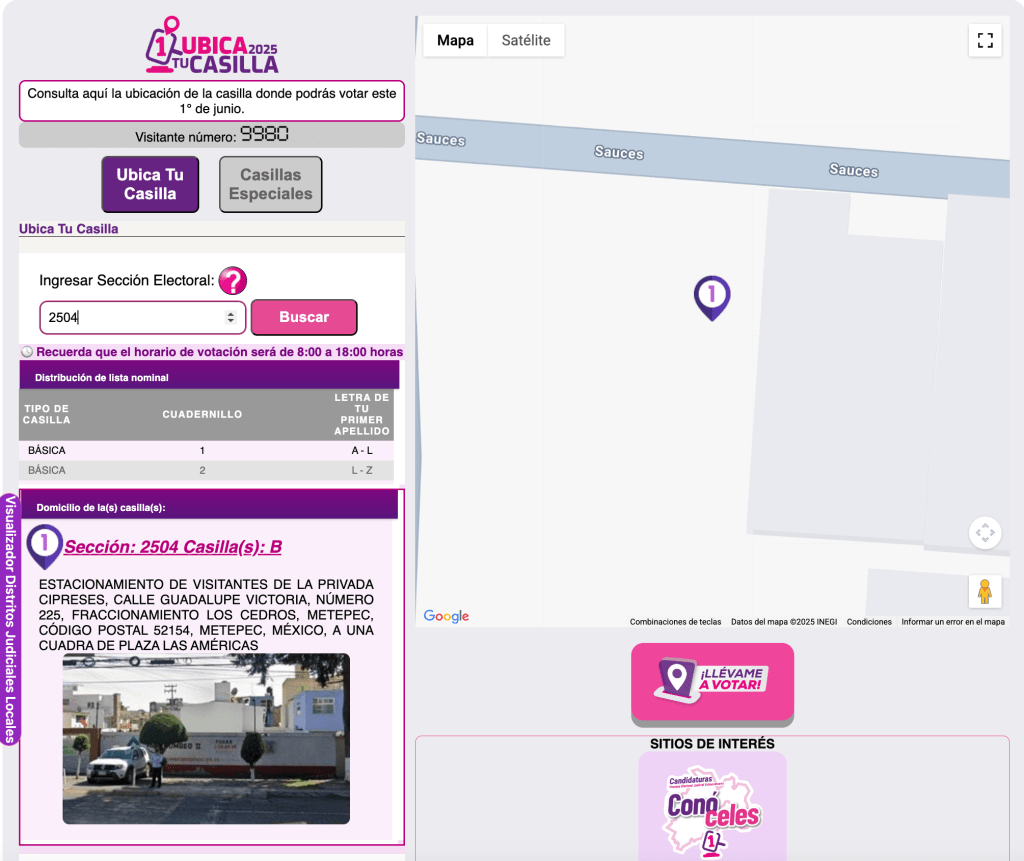Viewport: 1024px width, 861px height.
Task: Open Visualizador Distritos Judiciales Locales side tab
Action: (x=10, y=619)
